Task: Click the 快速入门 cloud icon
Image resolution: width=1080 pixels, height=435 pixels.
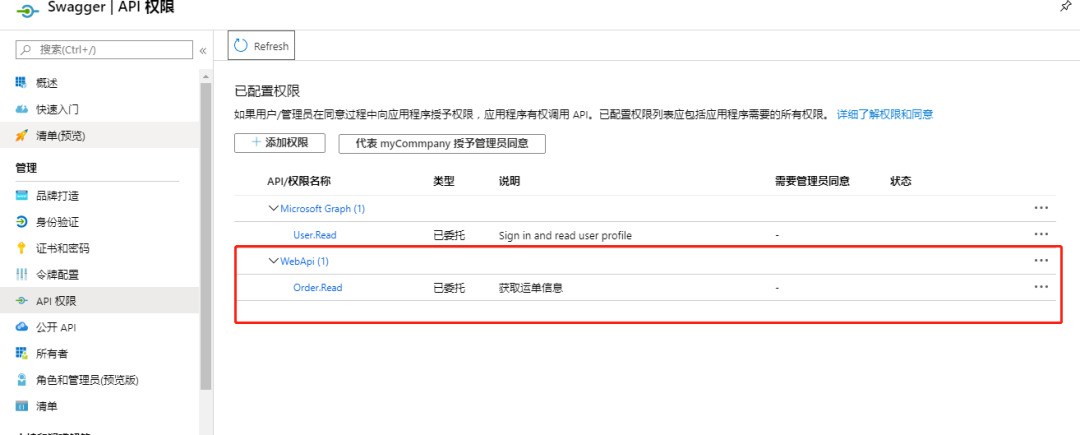Action: [x=21, y=109]
